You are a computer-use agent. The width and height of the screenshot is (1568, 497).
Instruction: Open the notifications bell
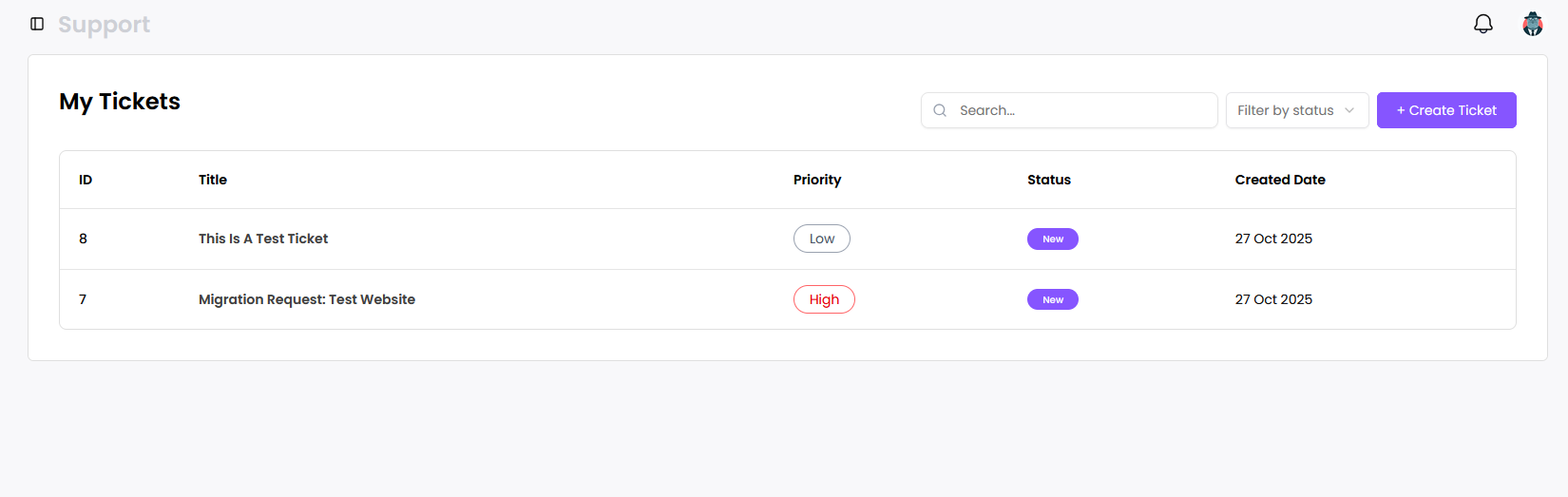[1483, 24]
